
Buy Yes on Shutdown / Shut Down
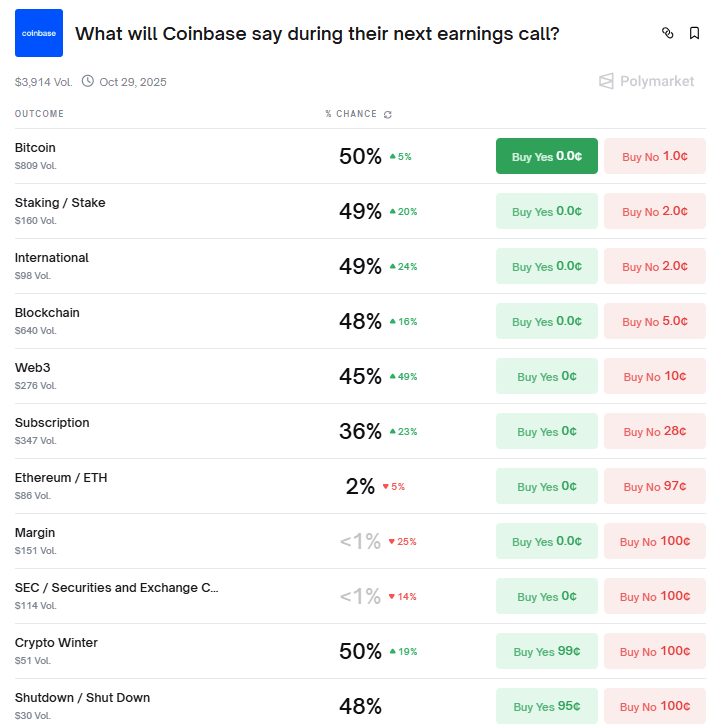(546, 706)
